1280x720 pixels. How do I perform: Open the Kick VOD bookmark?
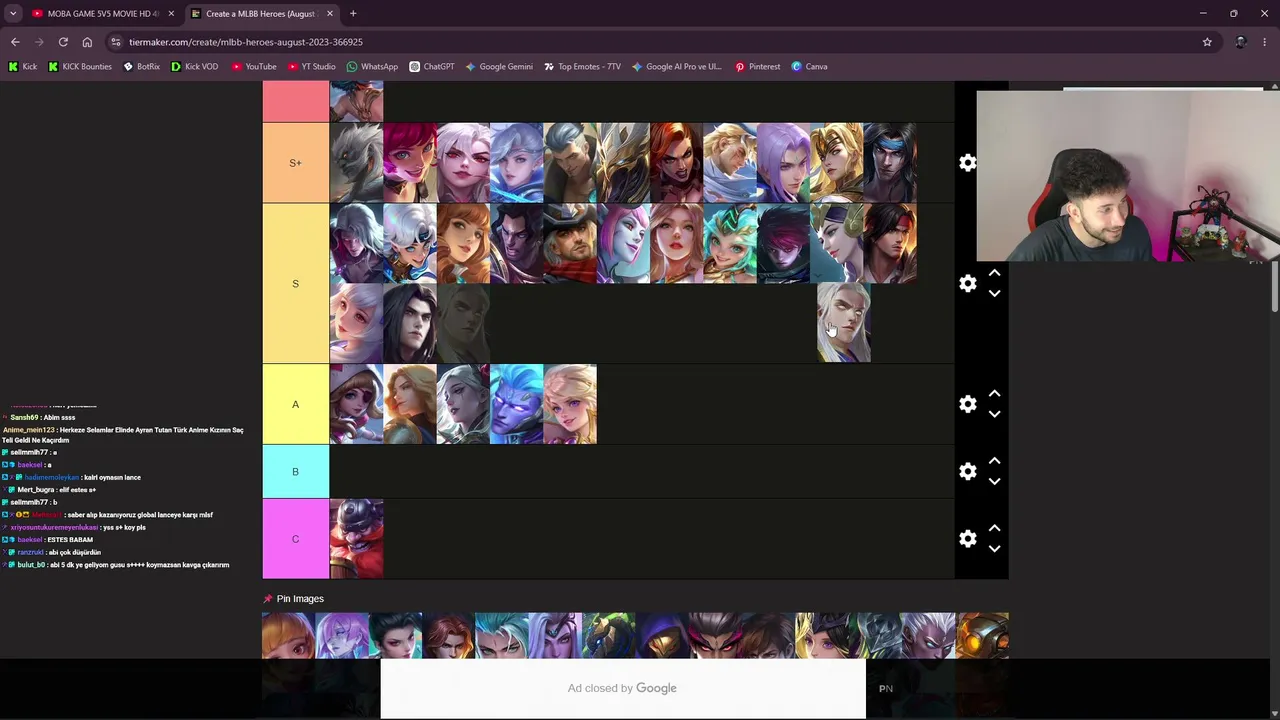[x=194, y=67]
